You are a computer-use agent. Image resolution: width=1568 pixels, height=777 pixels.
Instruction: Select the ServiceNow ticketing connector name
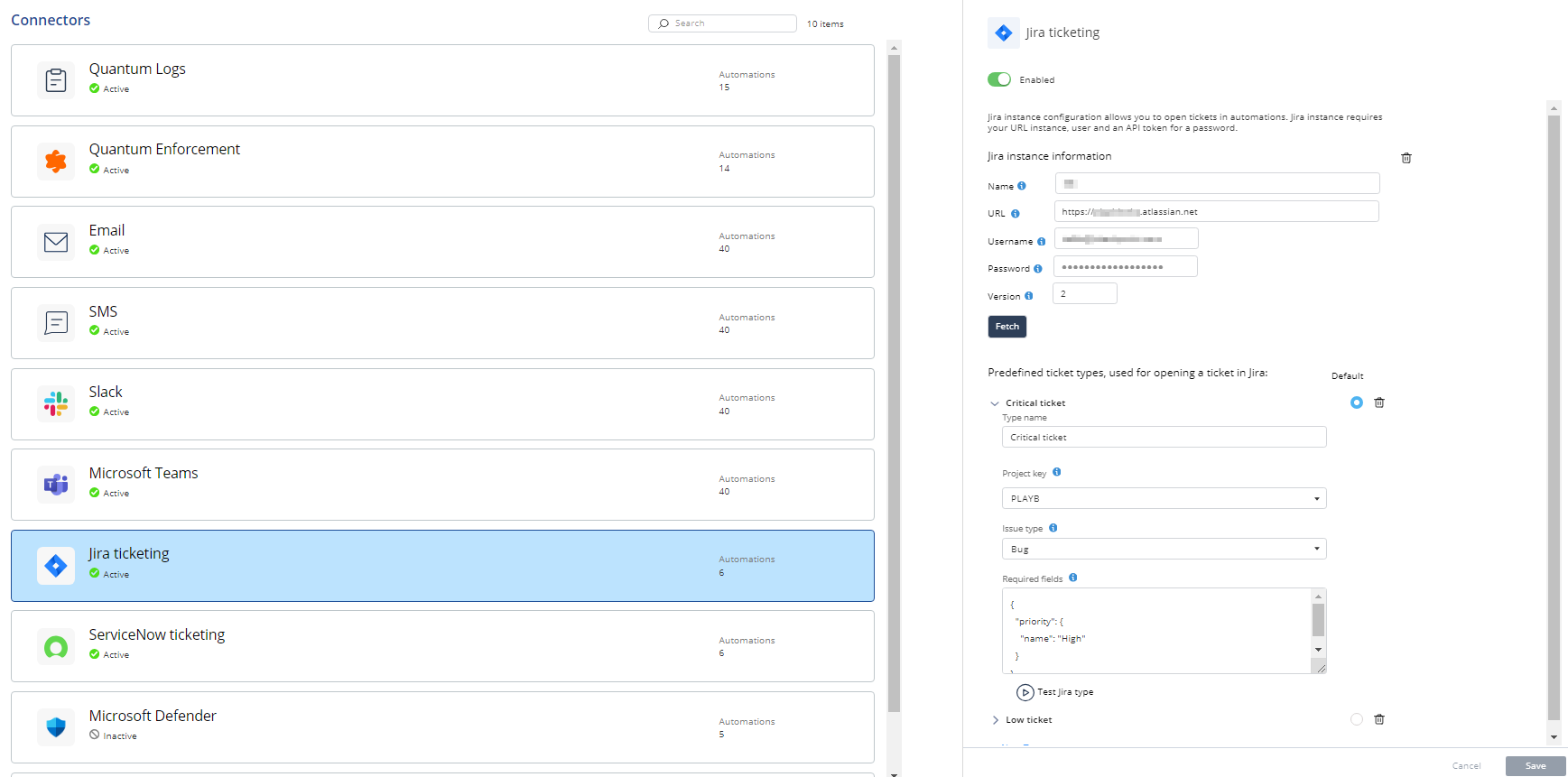pyautogui.click(x=157, y=634)
